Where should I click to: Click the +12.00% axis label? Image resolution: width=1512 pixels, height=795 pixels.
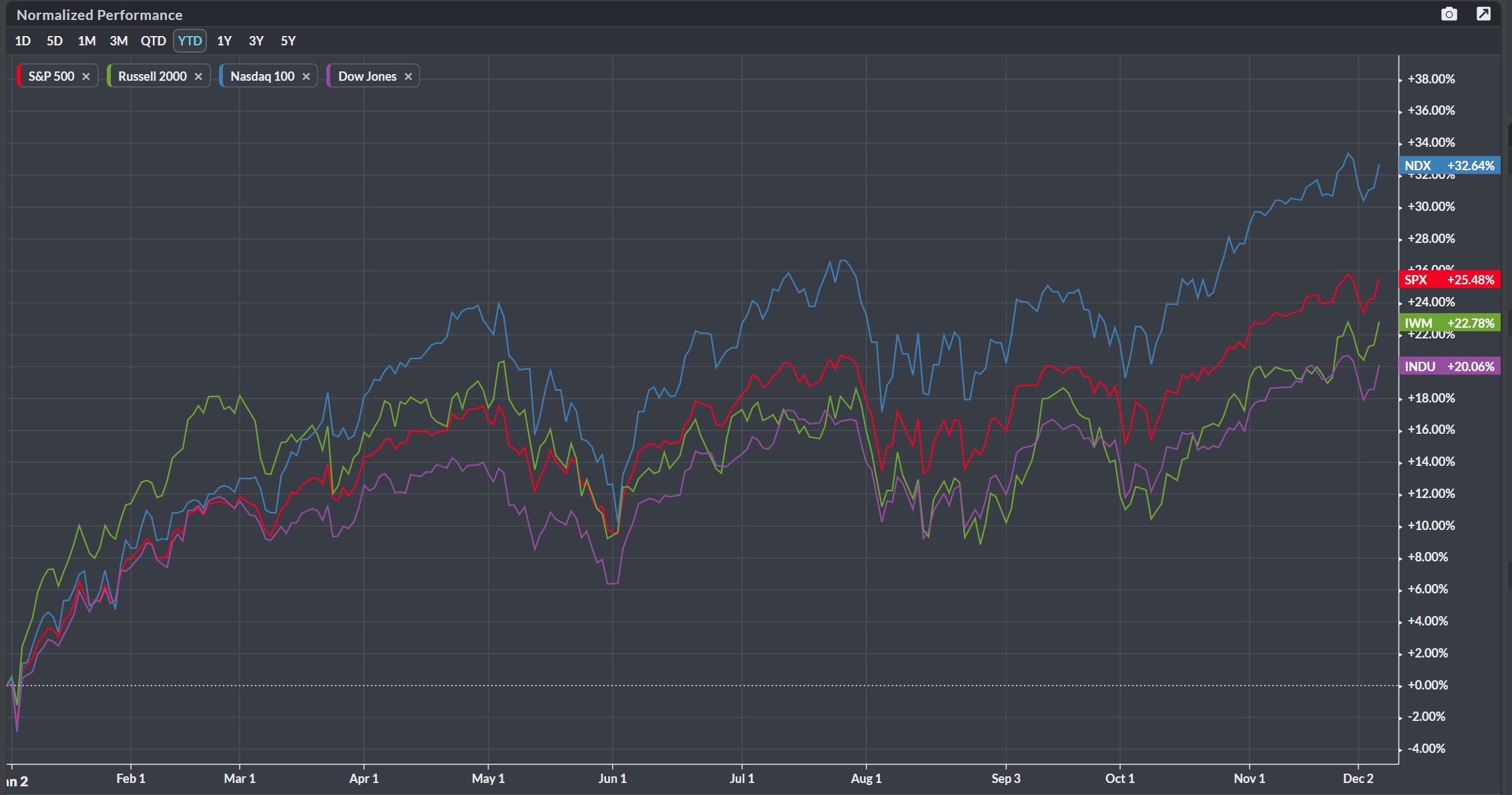[x=1431, y=493]
